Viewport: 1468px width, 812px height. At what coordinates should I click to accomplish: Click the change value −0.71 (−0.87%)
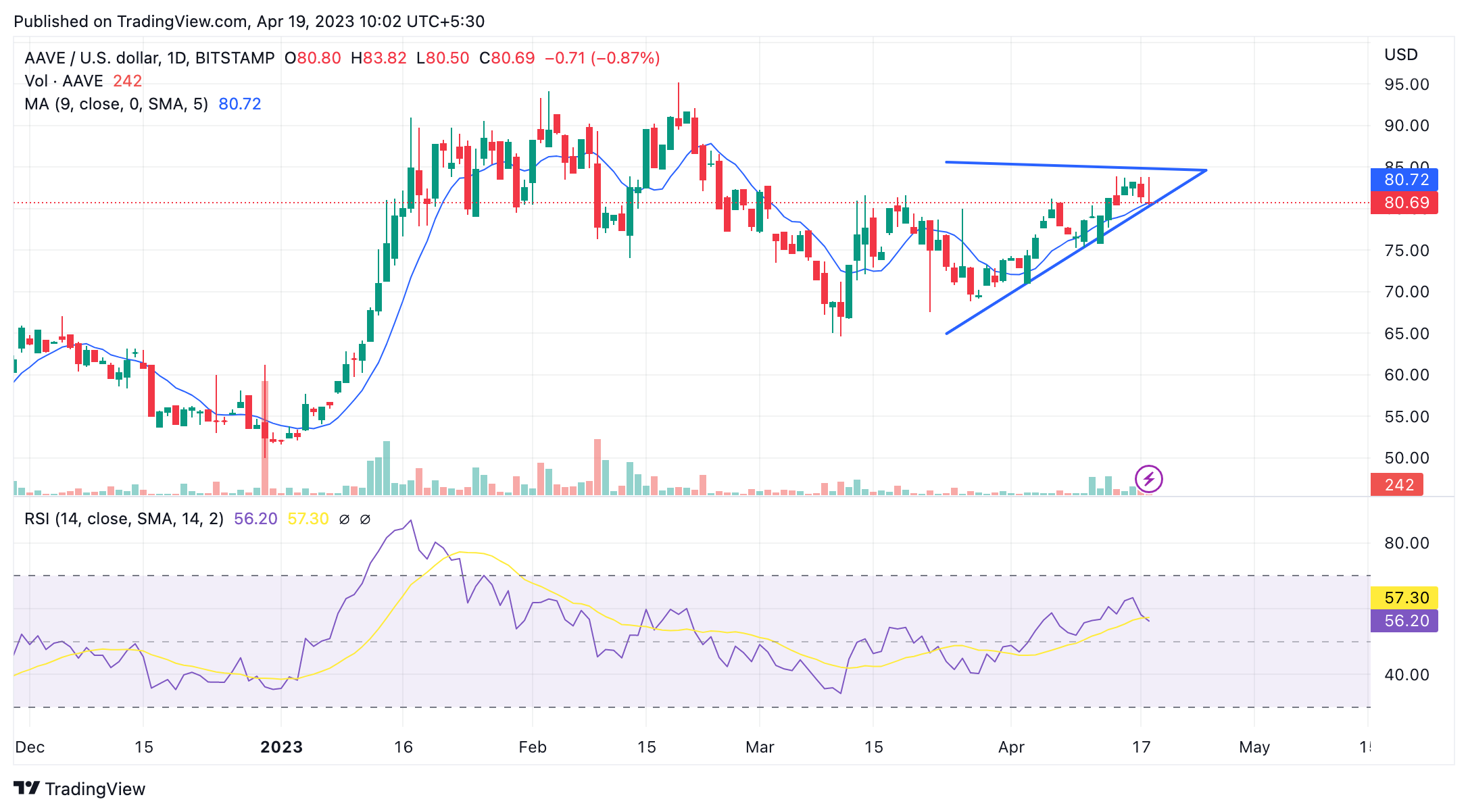602,58
